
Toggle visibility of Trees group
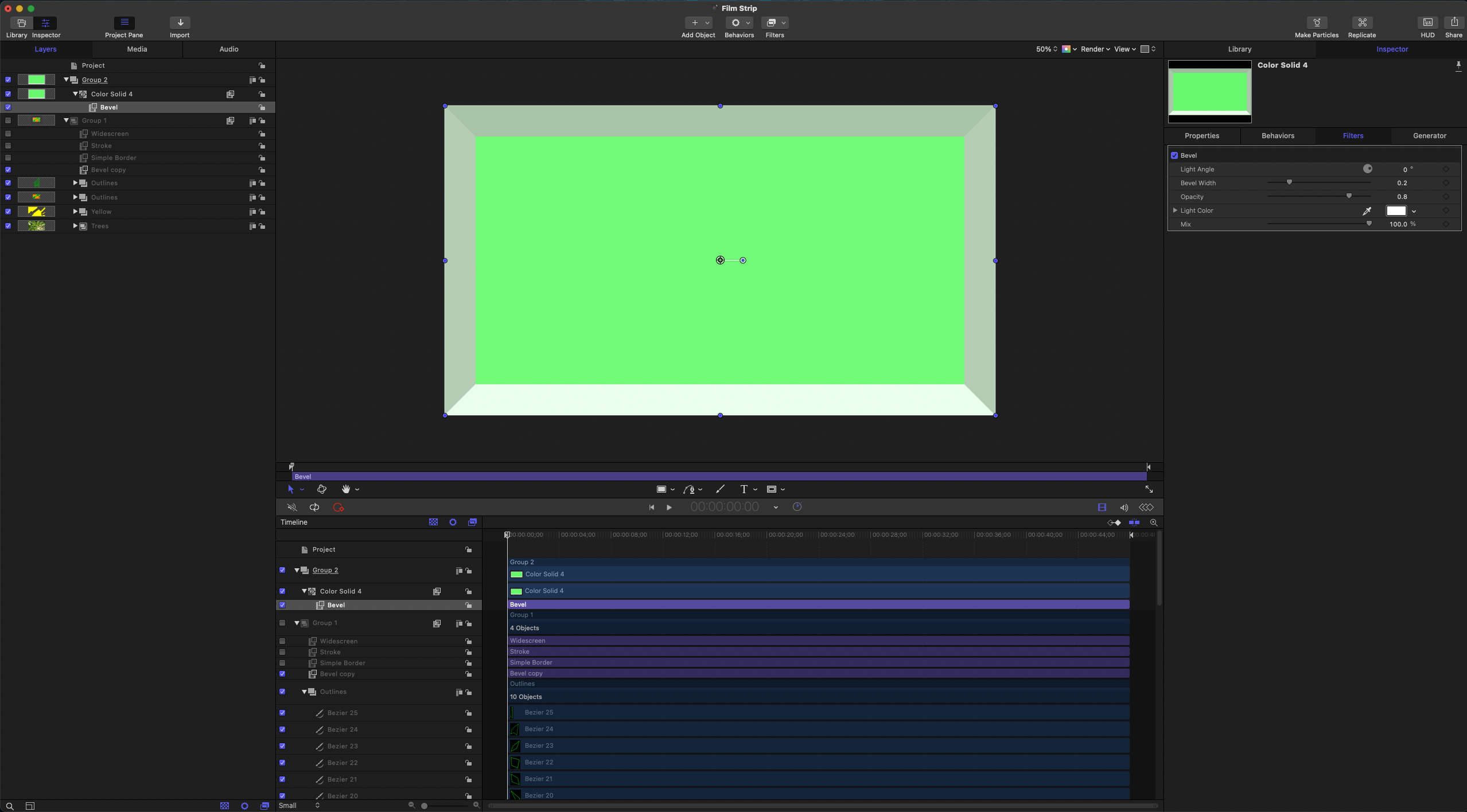point(8,226)
